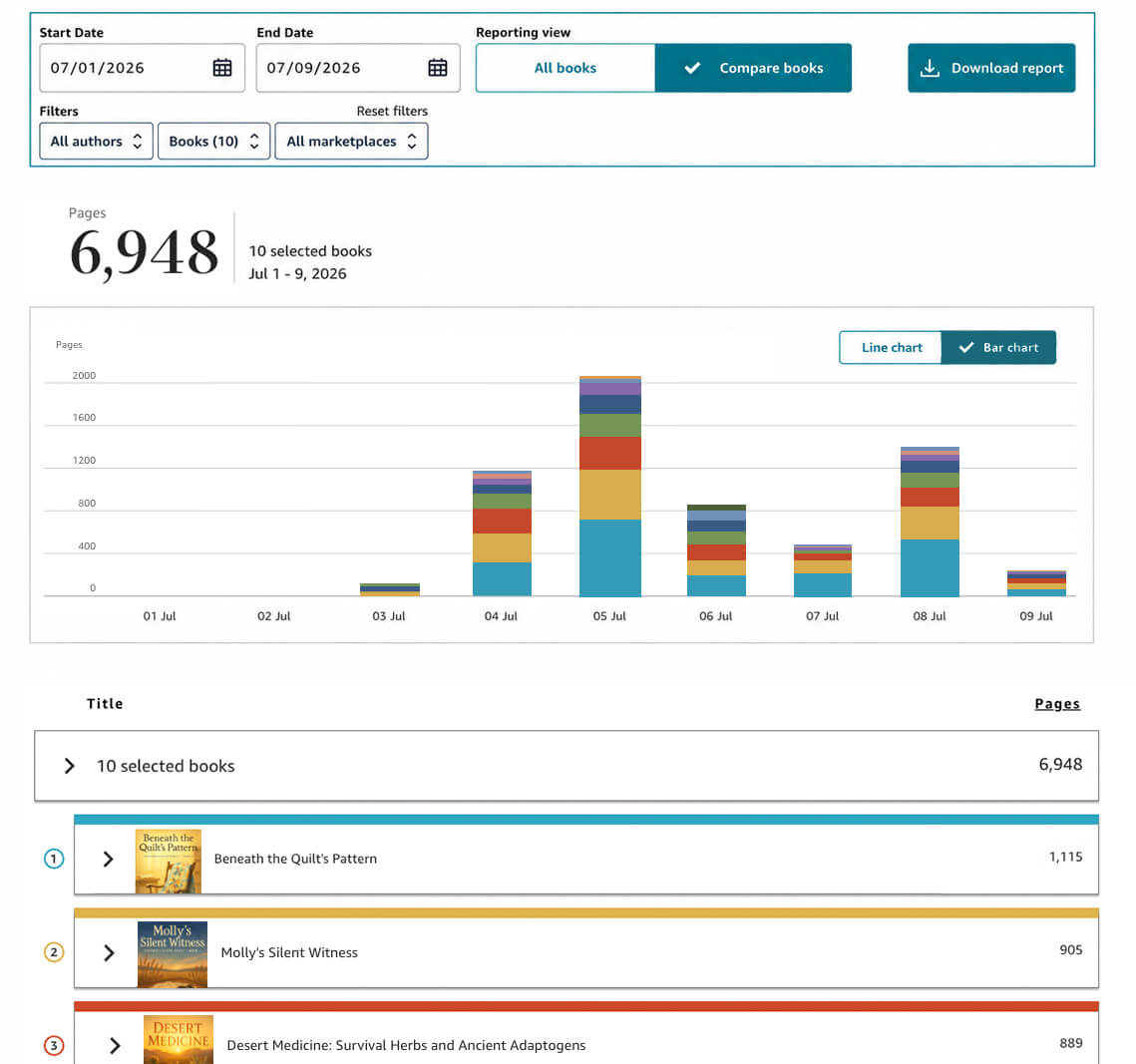Click the download arrow icon on the Download report button
Screen dimensions: 1136x1064
click(x=930, y=68)
